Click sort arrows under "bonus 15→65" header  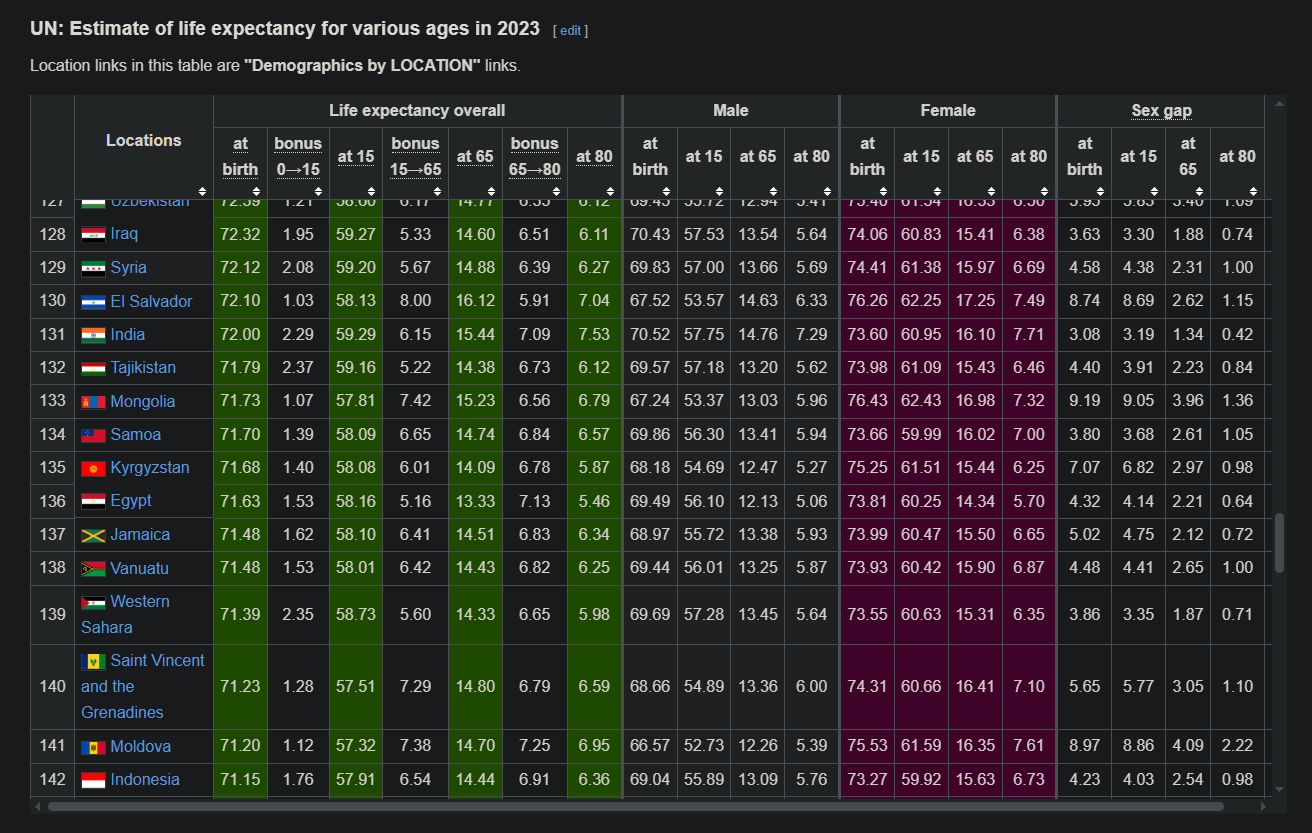point(438,191)
